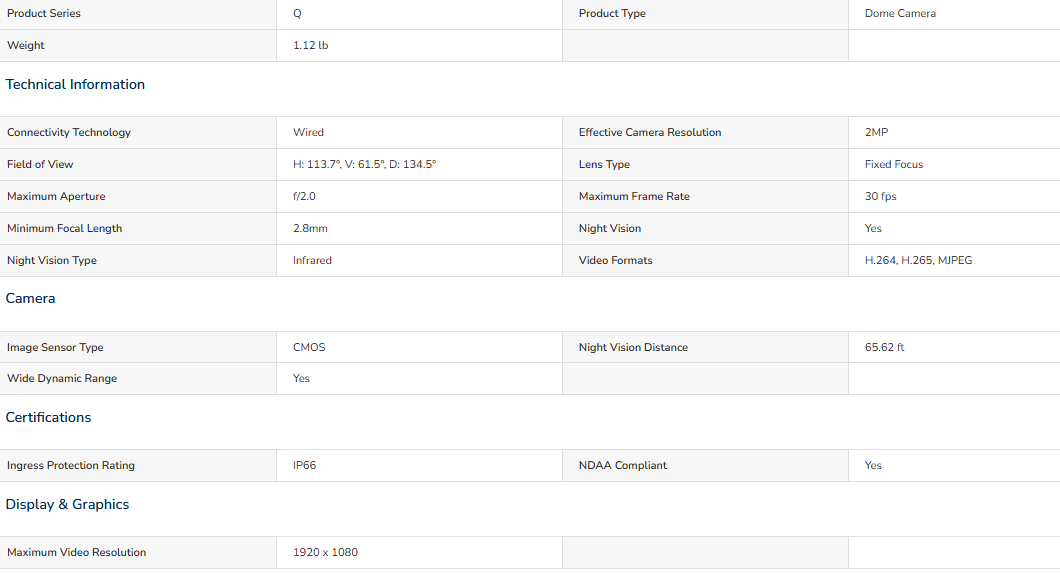Select the 65.62 ft night vision distance
Image resolution: width=1060 pixels, height=573 pixels.
(x=884, y=347)
